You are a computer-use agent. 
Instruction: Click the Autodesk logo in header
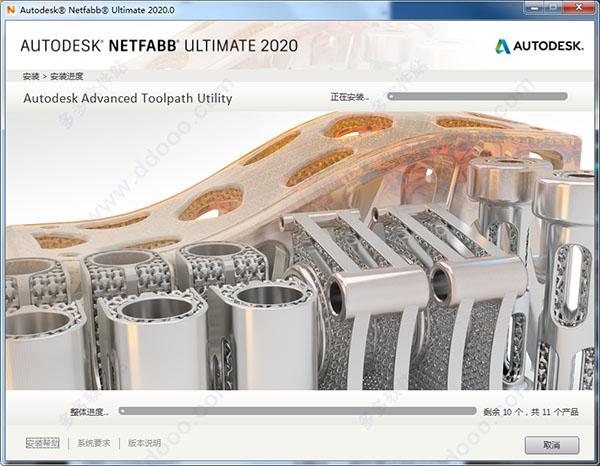(539, 46)
